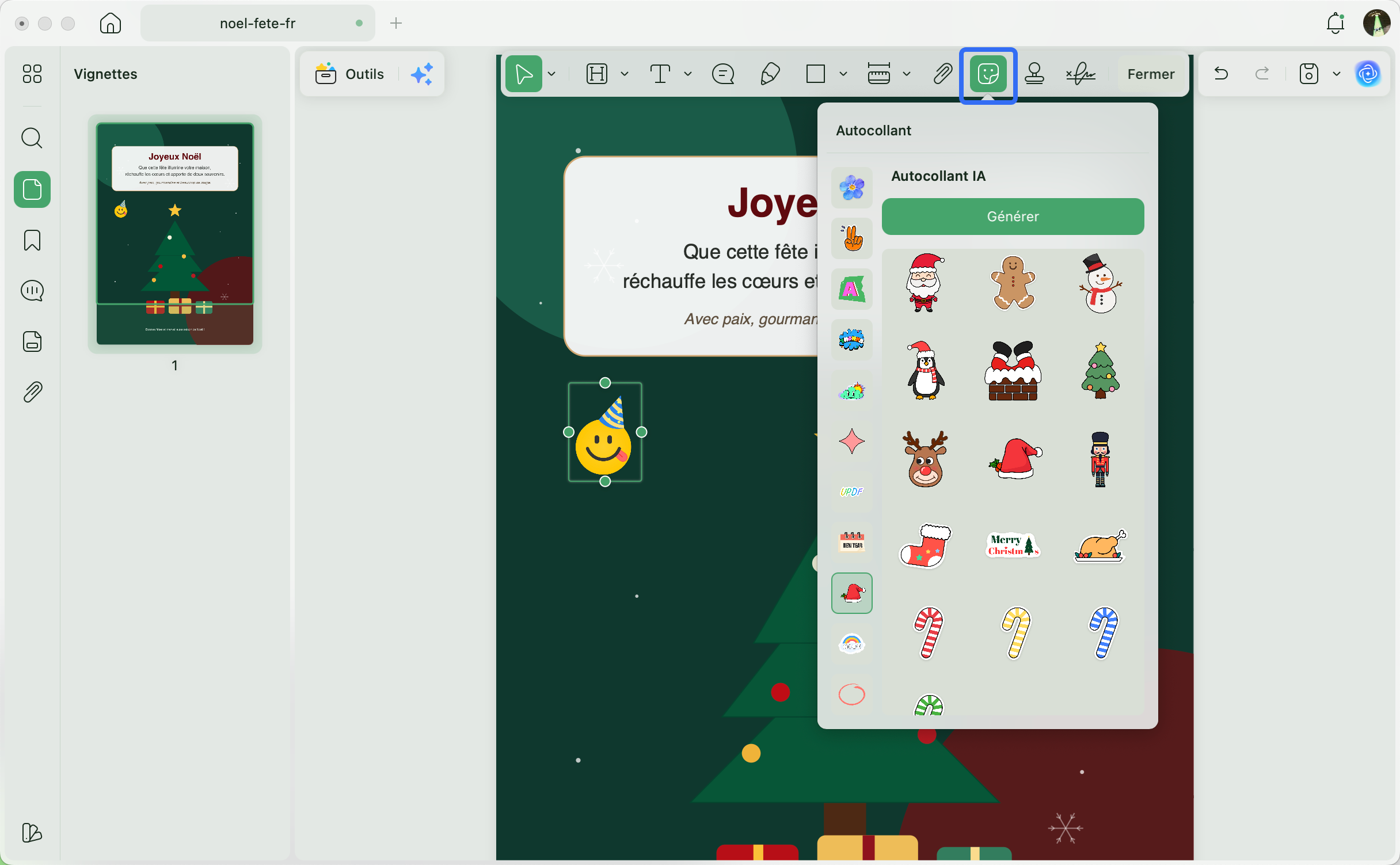This screenshot has height=865, width=1400.
Task: Click the Générer button
Action: coord(1013,217)
